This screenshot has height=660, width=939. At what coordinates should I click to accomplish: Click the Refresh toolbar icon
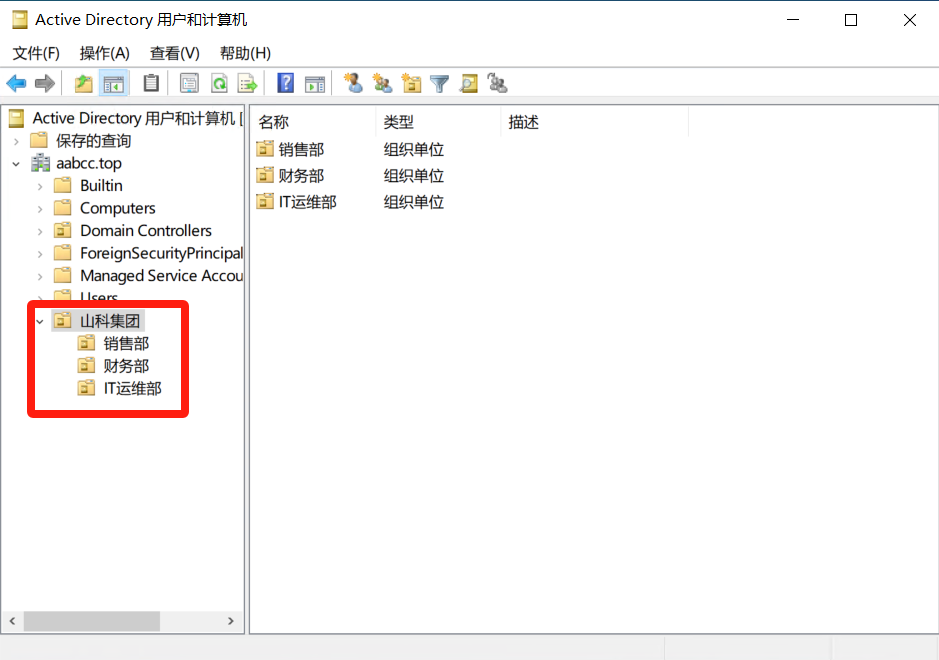[x=218, y=83]
